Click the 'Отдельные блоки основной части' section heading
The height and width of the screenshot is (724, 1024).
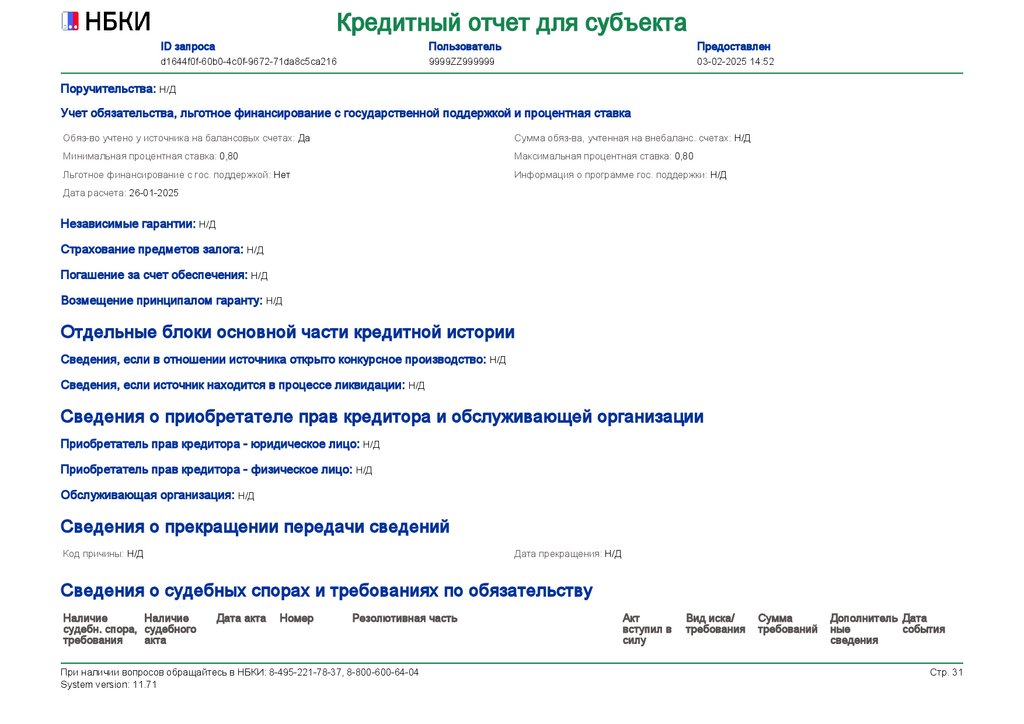coord(287,332)
